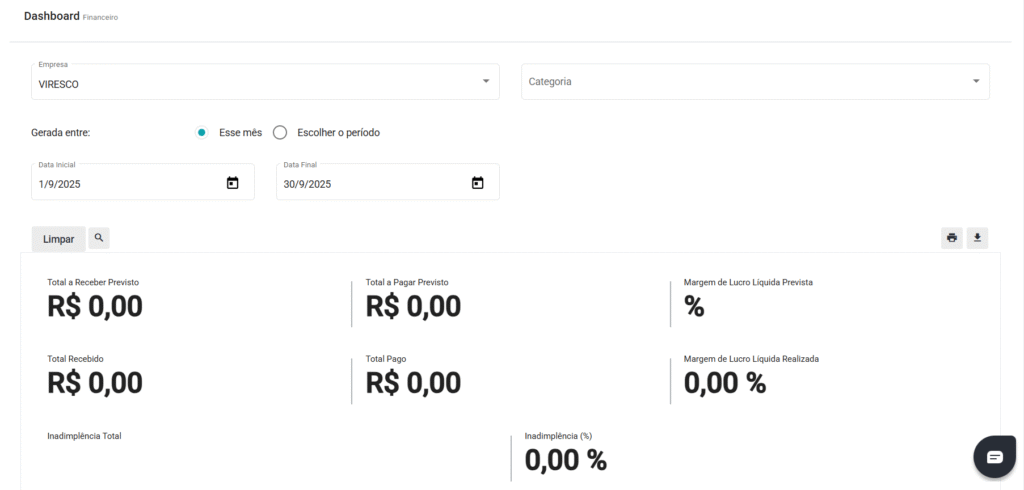The height and width of the screenshot is (490, 1024).
Task: Choose the Escolher o período radio option
Action: [280, 132]
